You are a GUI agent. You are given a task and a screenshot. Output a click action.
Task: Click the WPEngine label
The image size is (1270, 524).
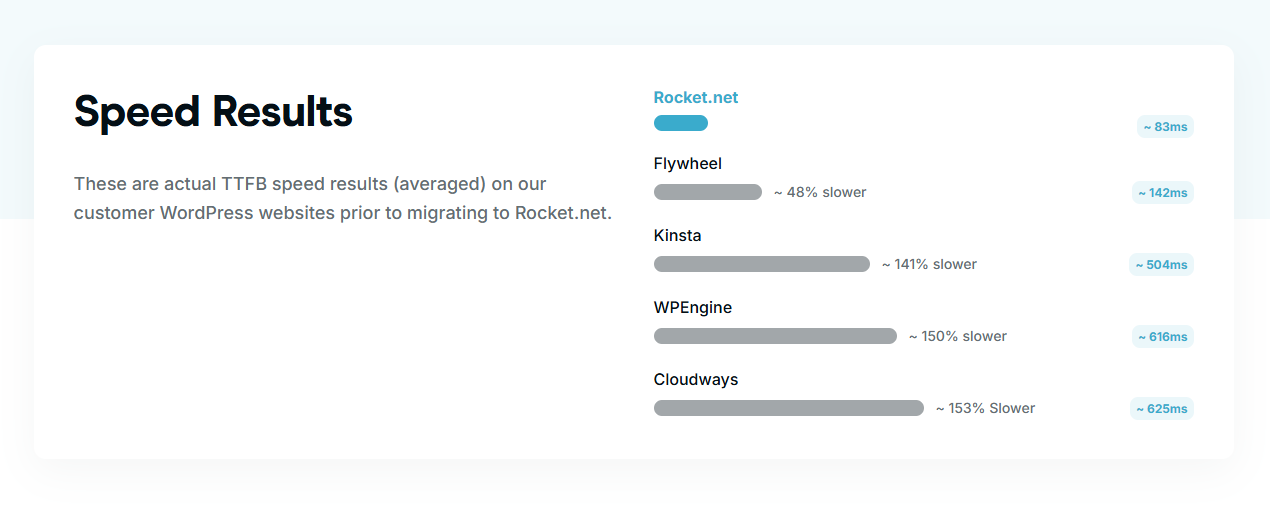coord(693,308)
